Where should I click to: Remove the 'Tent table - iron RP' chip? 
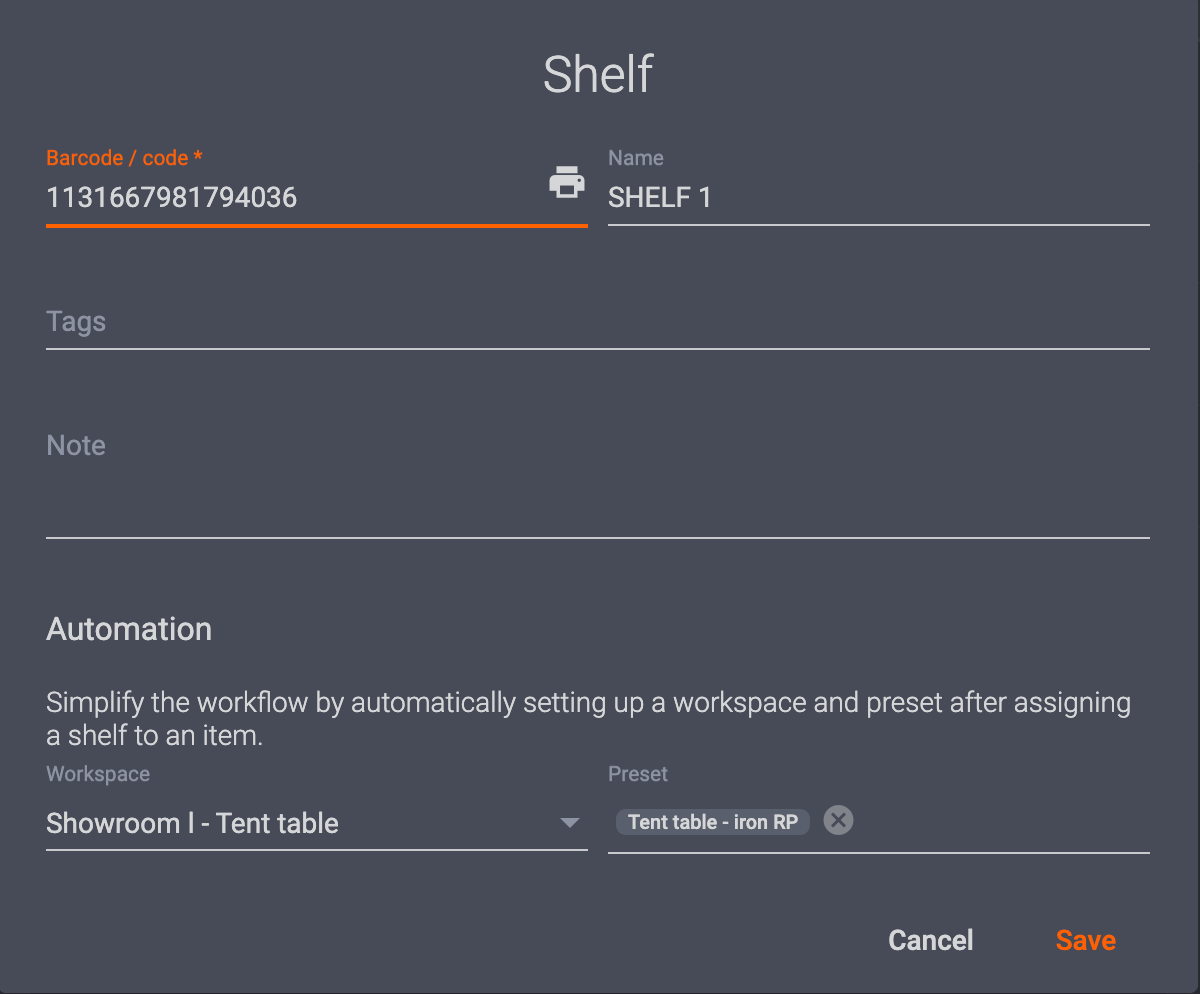point(838,821)
